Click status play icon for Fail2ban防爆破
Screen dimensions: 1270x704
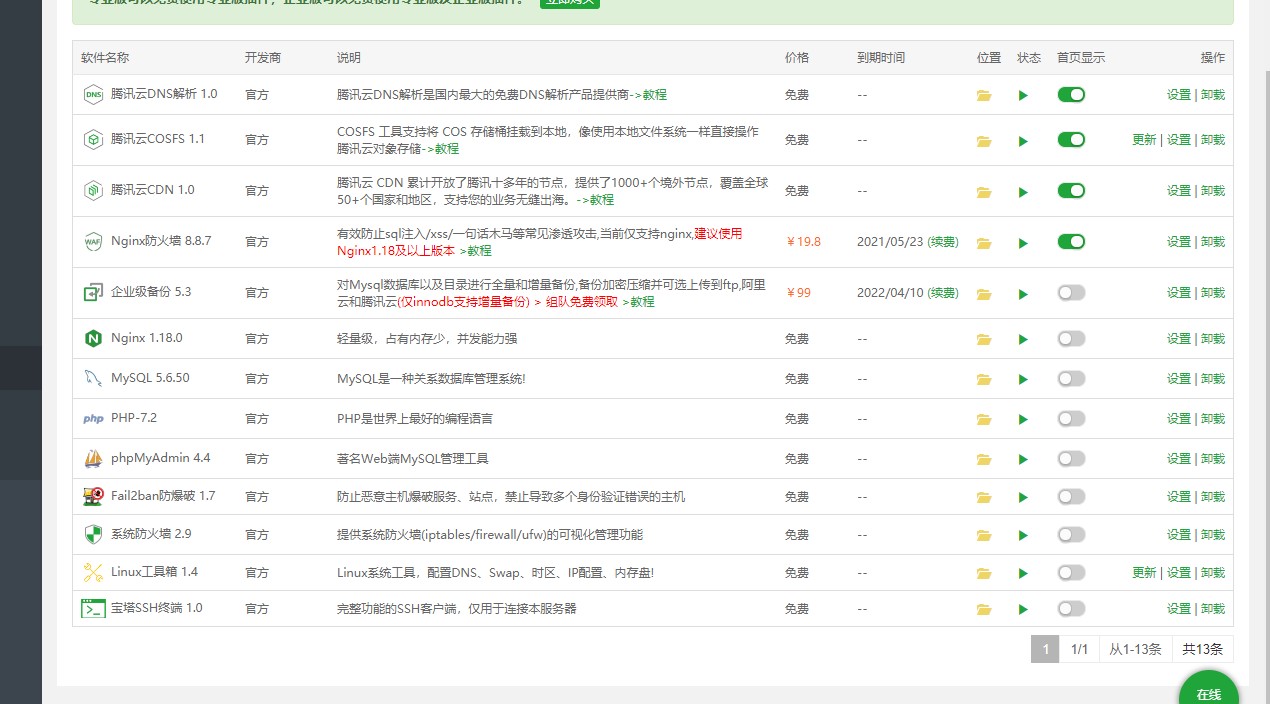(x=1023, y=497)
